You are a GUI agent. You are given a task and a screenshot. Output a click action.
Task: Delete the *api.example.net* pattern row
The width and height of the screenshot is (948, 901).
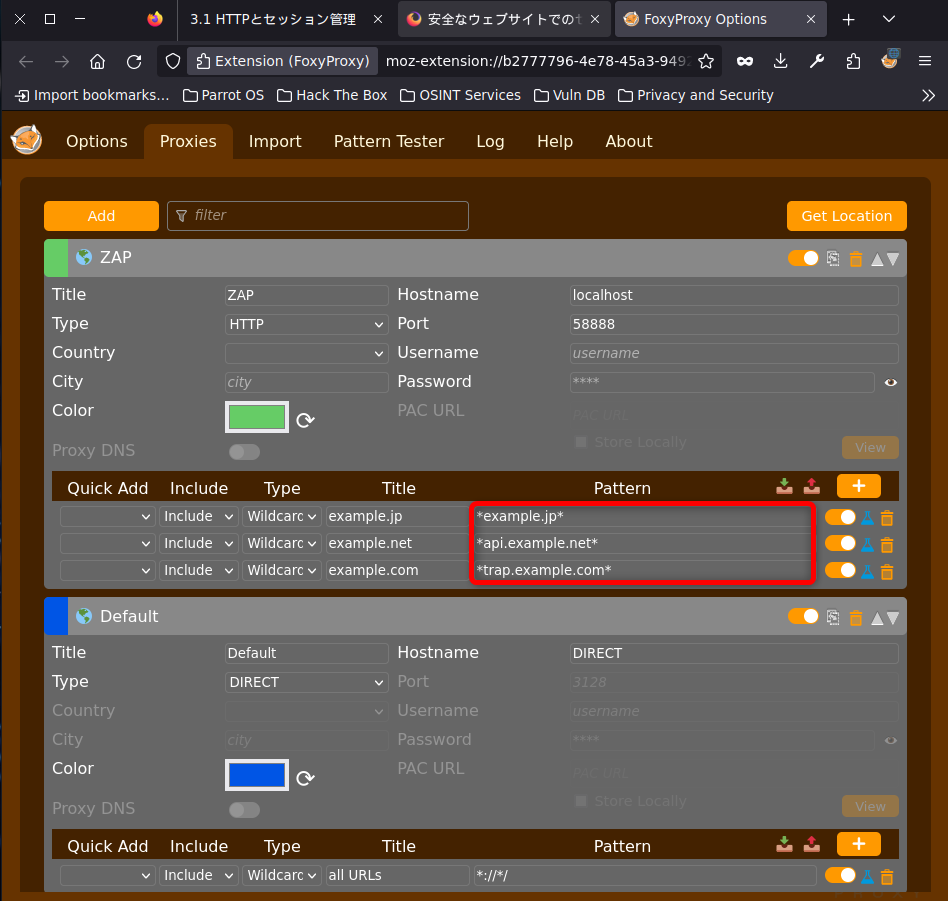pyautogui.click(x=887, y=545)
